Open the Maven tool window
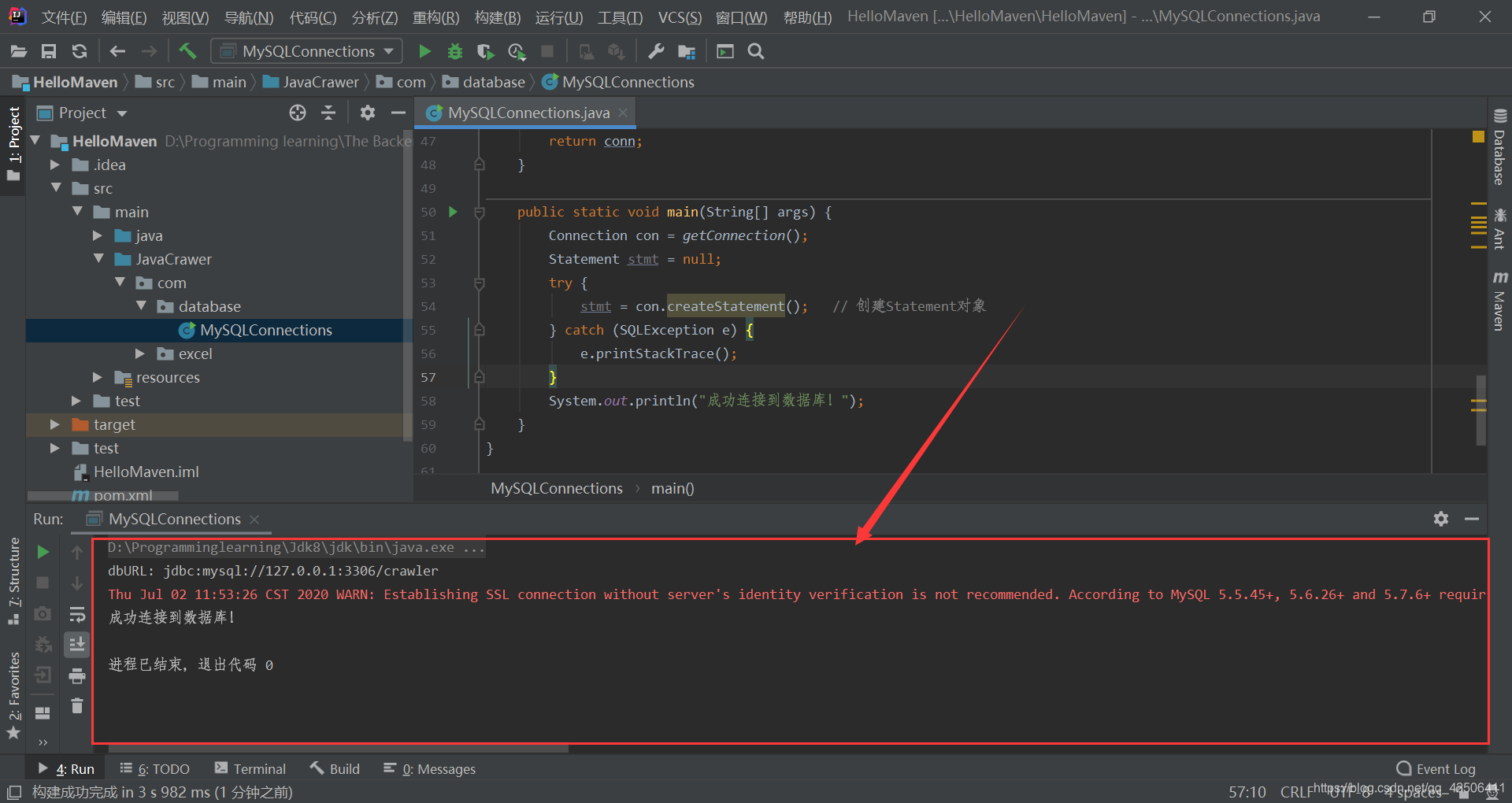Image resolution: width=1512 pixels, height=803 pixels. click(x=1499, y=302)
